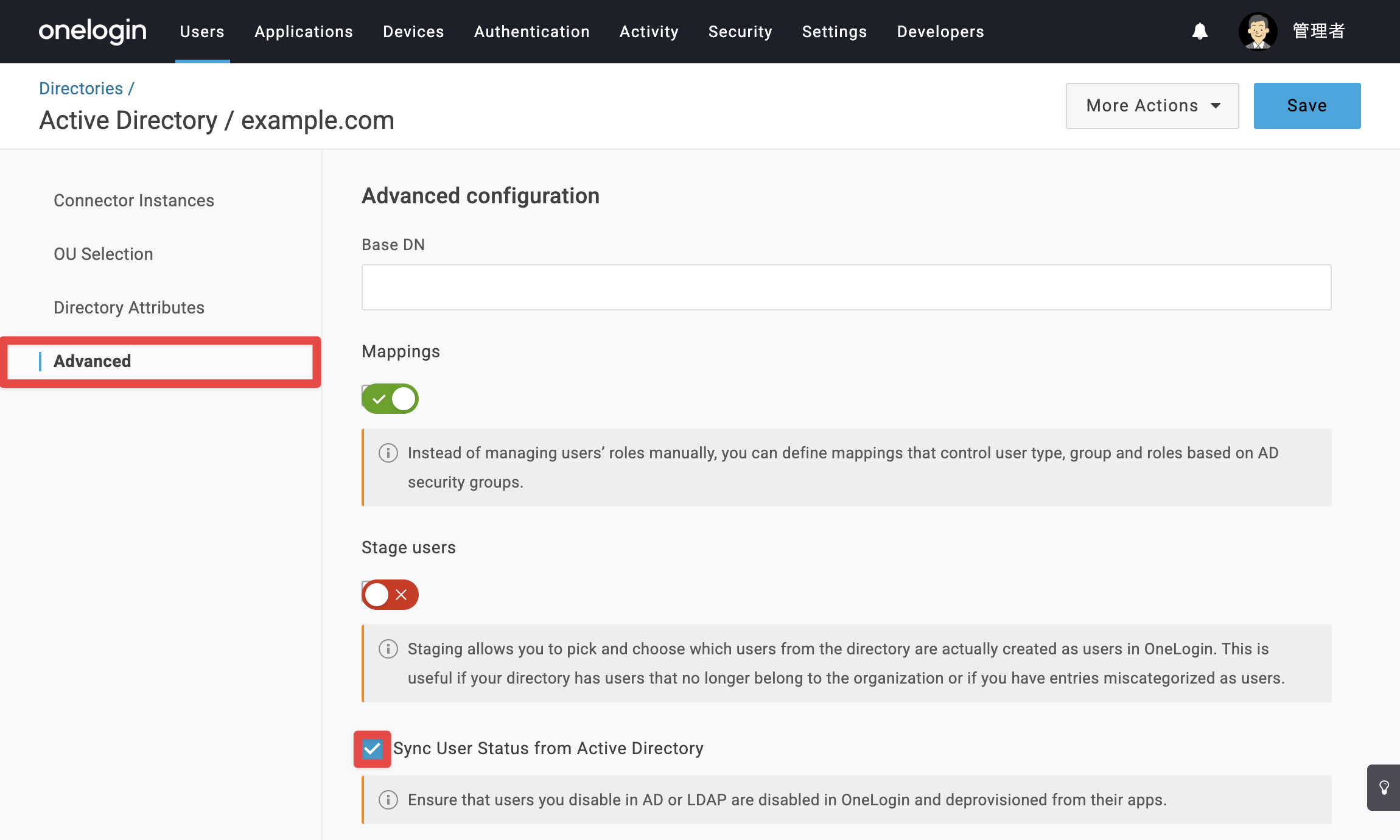The height and width of the screenshot is (840, 1400).
Task: Open the Applications menu
Action: [304, 32]
